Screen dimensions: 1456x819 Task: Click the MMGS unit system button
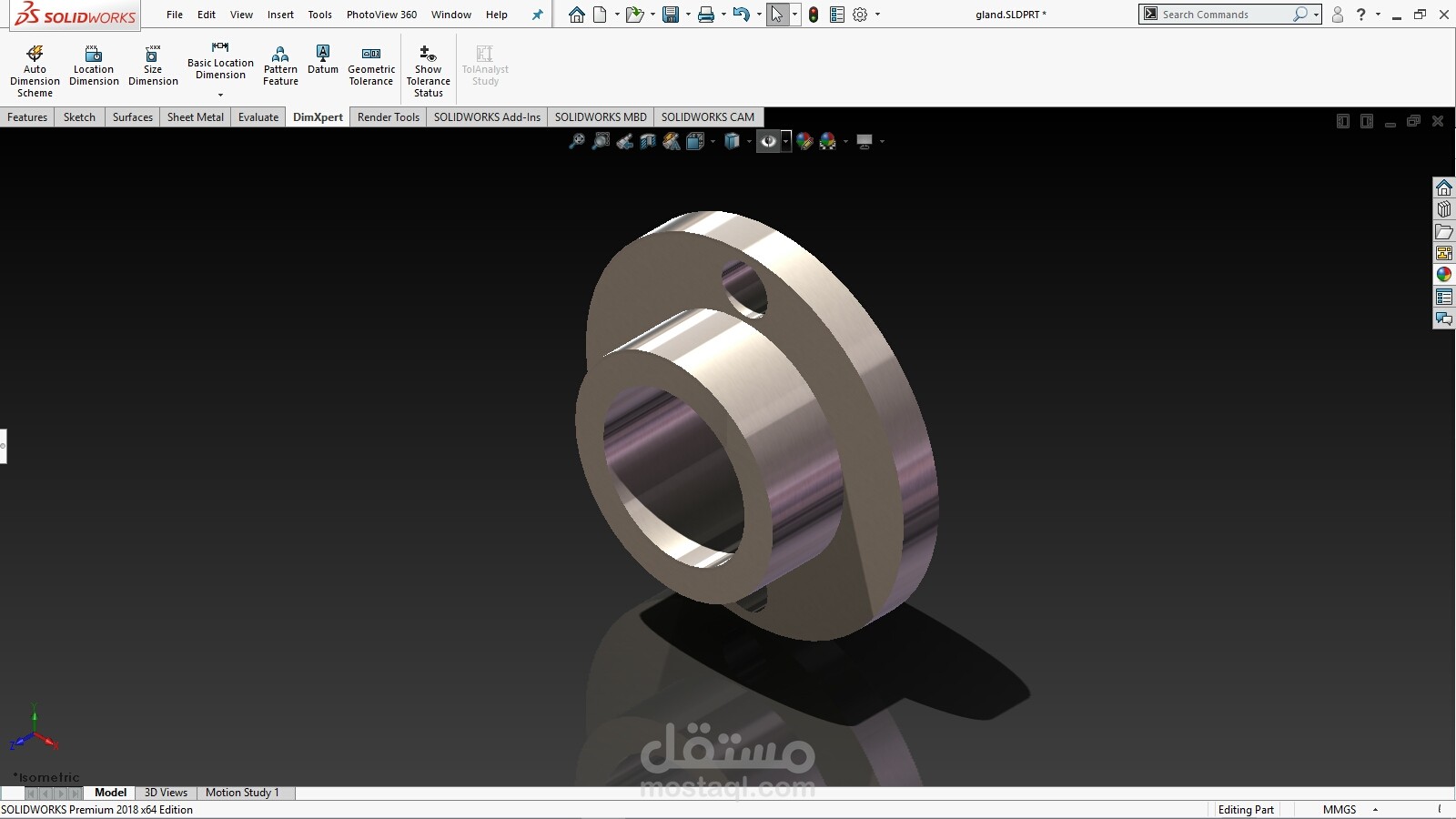[x=1340, y=810]
